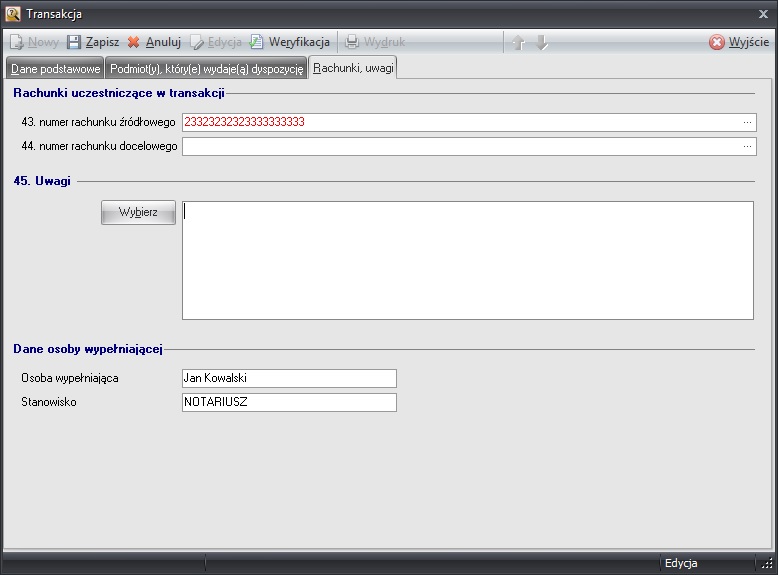Click the numer rachunku docelowego field

click(460, 147)
